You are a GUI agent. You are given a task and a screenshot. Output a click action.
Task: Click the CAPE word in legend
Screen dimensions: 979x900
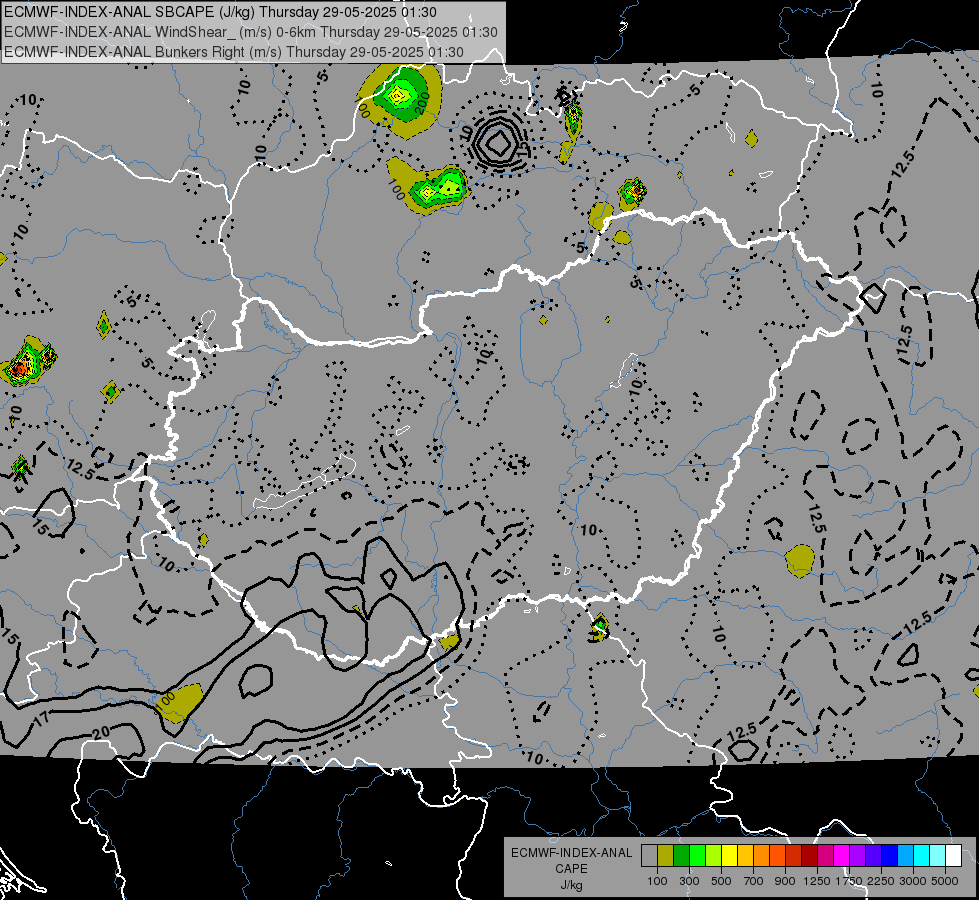[x=571, y=868]
